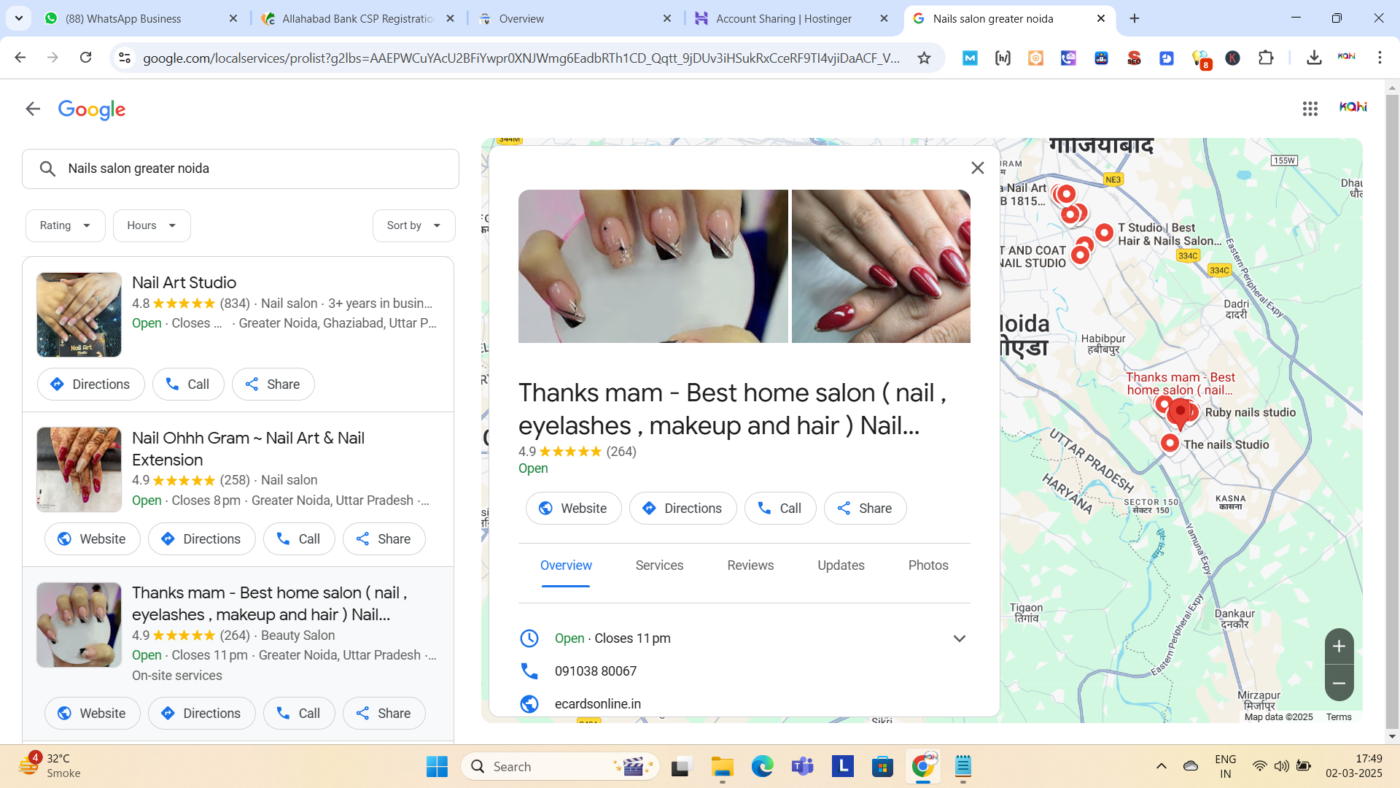Viewport: 1400px width, 788px height.
Task: Open the Google apps grid
Action: coord(1310,109)
